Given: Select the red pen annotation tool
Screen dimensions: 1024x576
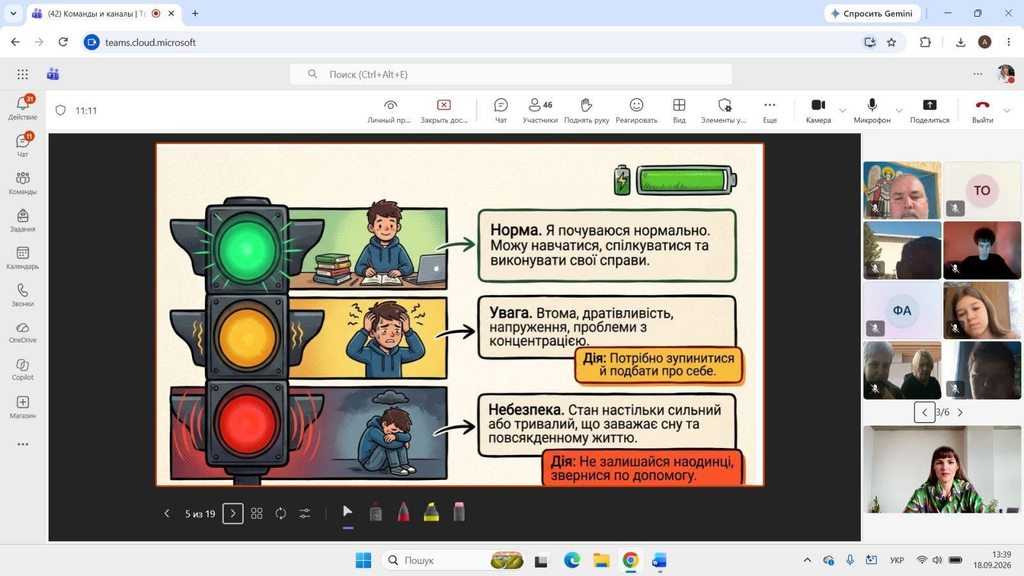Looking at the screenshot, I should (x=404, y=513).
